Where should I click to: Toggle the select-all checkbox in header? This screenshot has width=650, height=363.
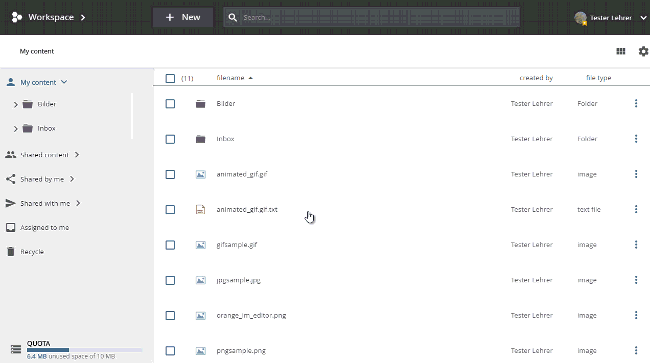coord(170,78)
